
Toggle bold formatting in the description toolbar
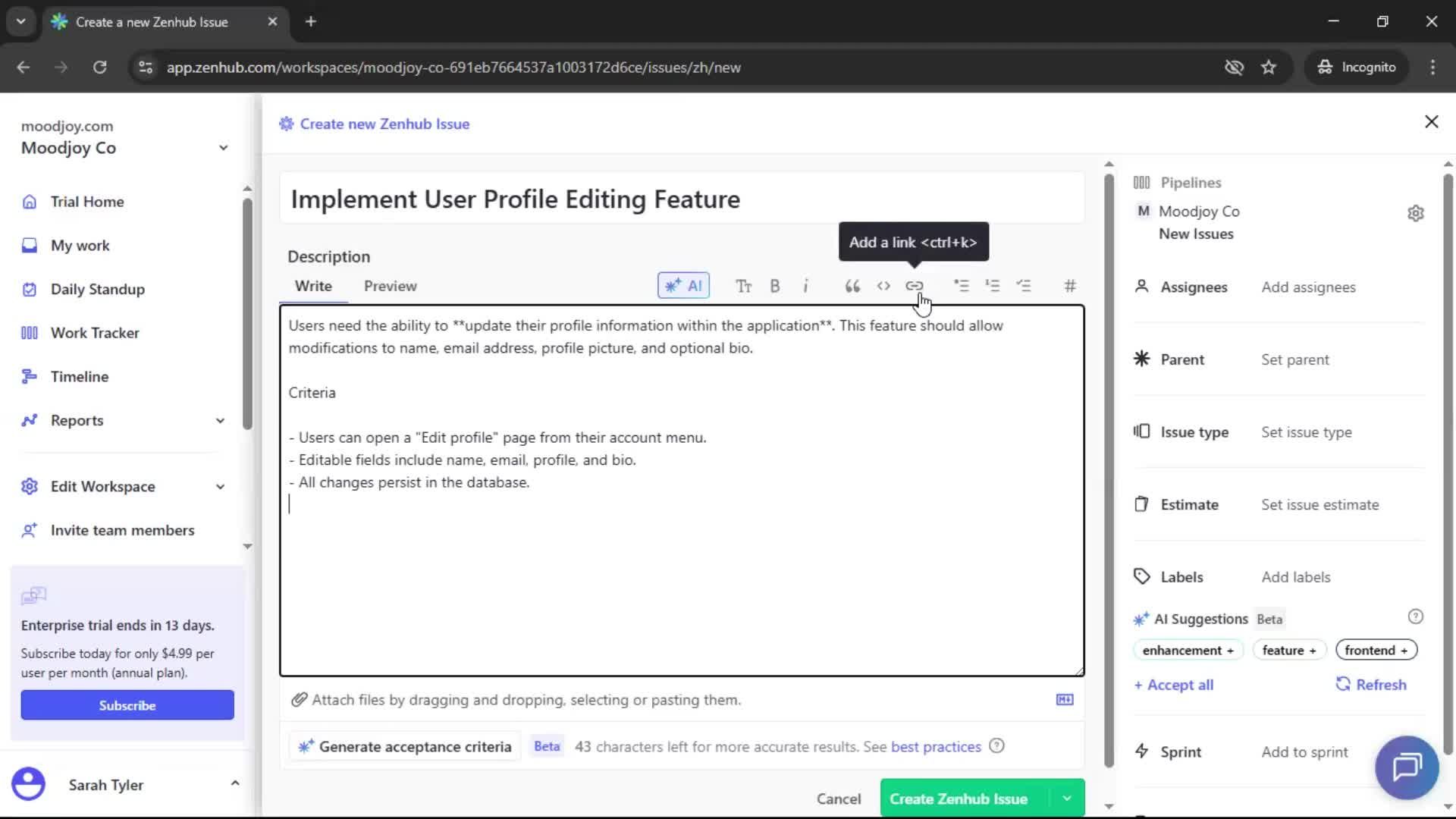click(x=775, y=286)
